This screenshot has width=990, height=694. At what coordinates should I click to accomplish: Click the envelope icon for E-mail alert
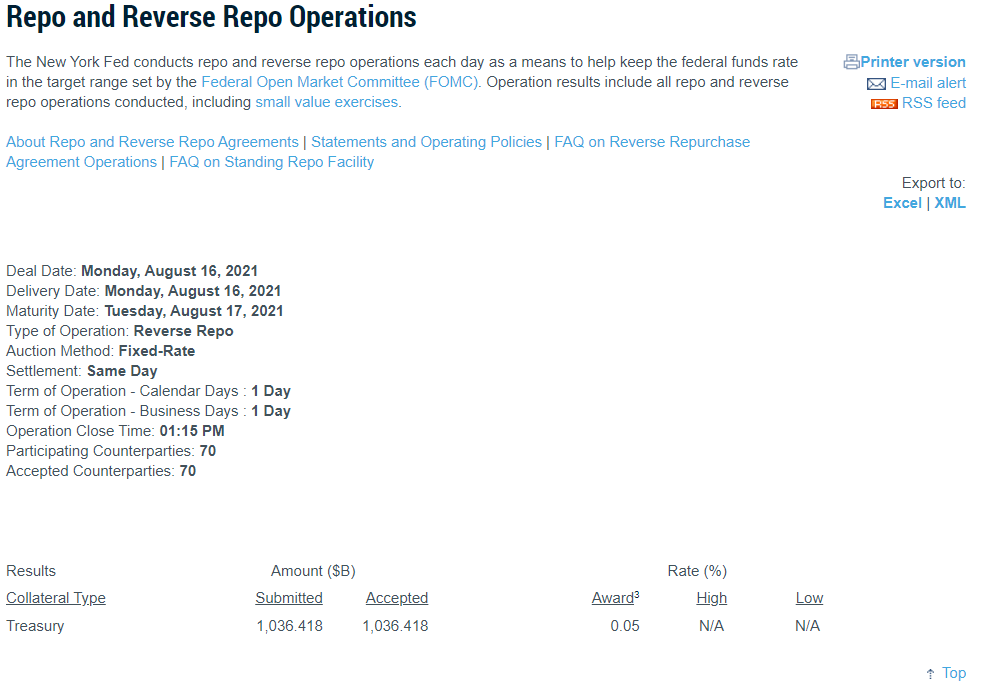tap(876, 84)
